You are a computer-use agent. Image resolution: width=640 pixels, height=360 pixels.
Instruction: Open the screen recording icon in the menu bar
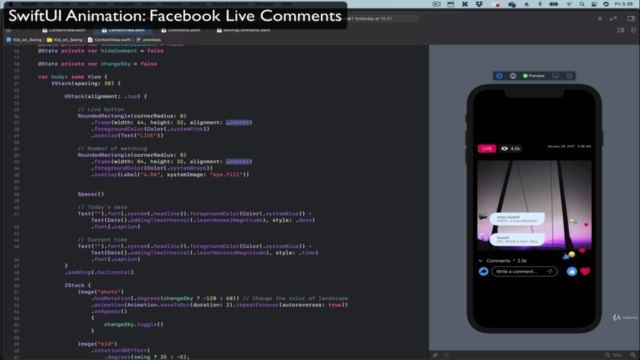click(x=436, y=4)
